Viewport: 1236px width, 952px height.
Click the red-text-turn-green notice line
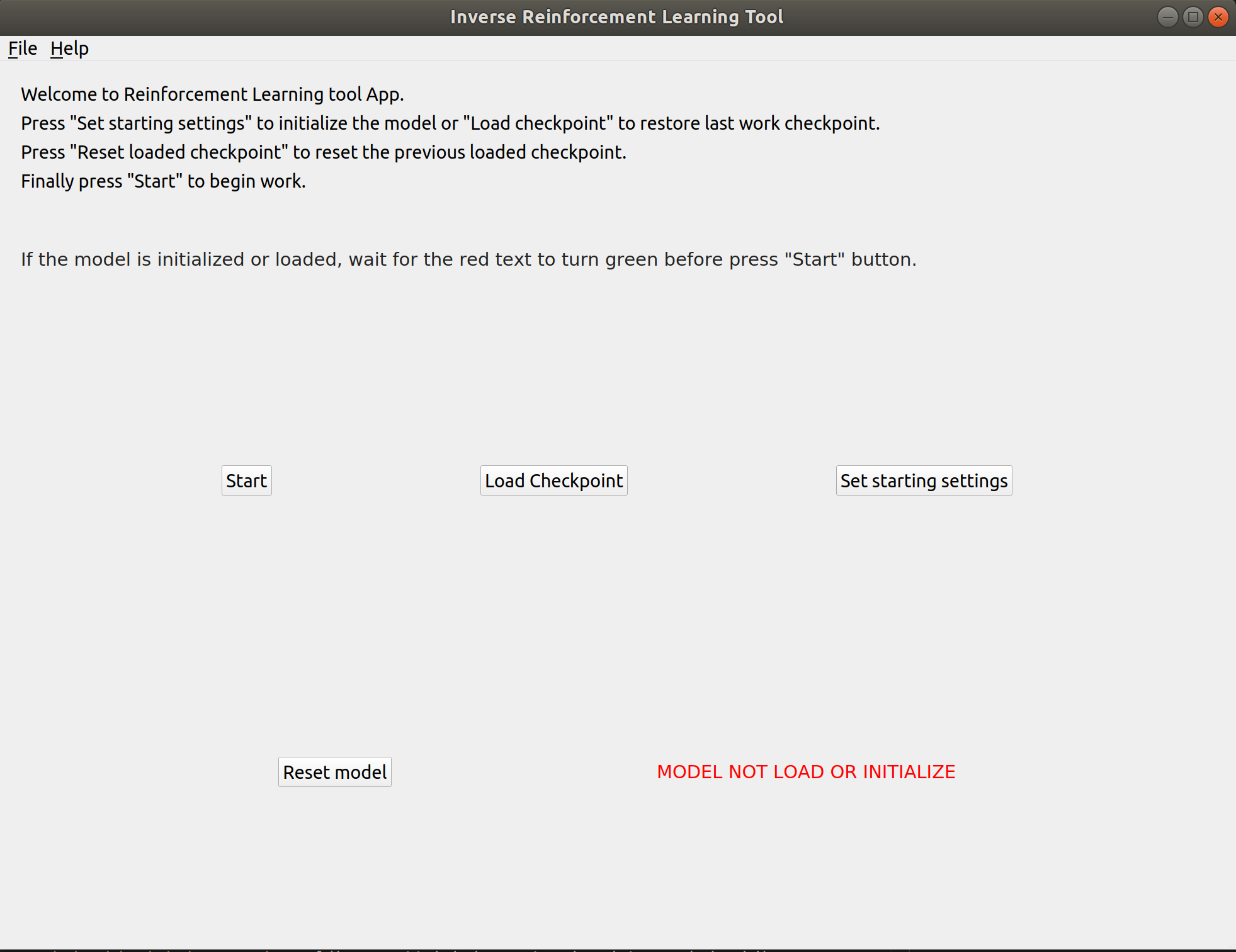pos(468,259)
